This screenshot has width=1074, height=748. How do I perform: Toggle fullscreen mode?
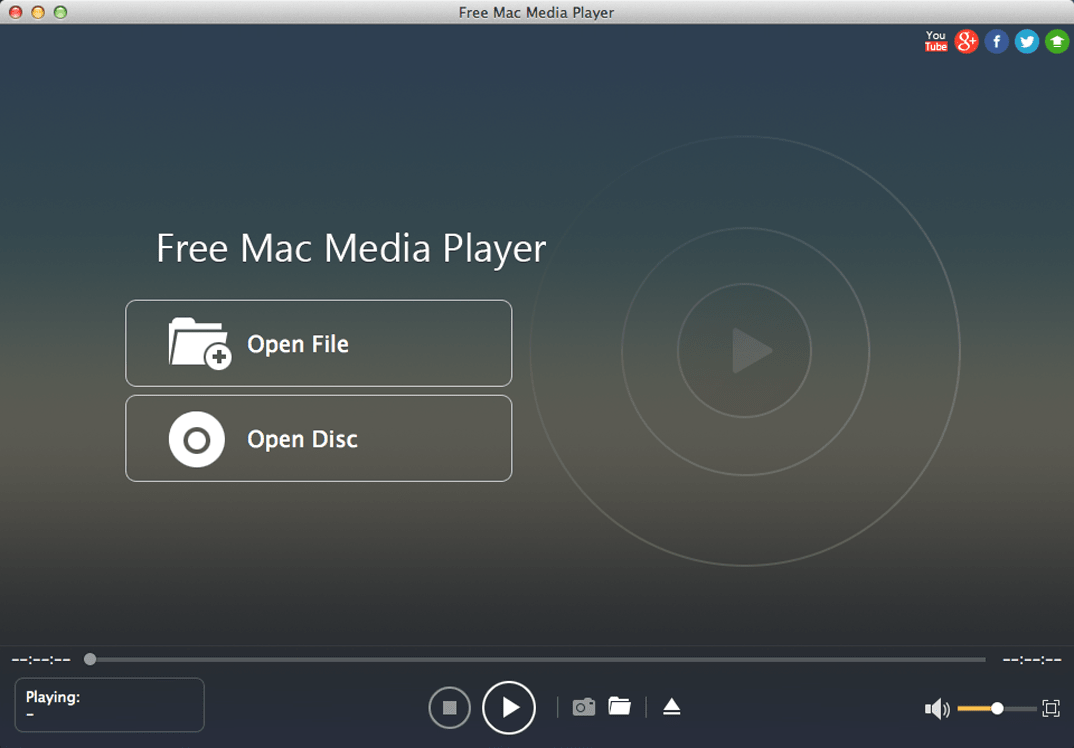tap(1051, 708)
